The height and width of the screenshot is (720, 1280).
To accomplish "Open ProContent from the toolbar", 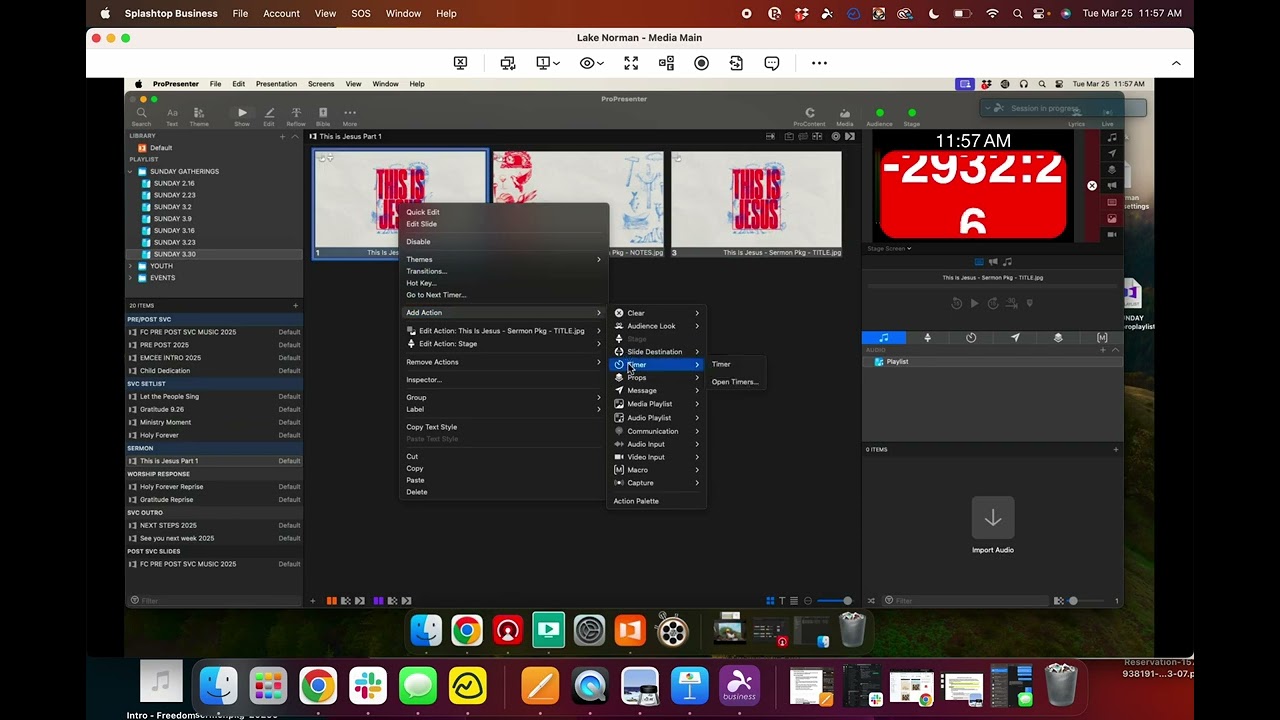I will click(809, 116).
